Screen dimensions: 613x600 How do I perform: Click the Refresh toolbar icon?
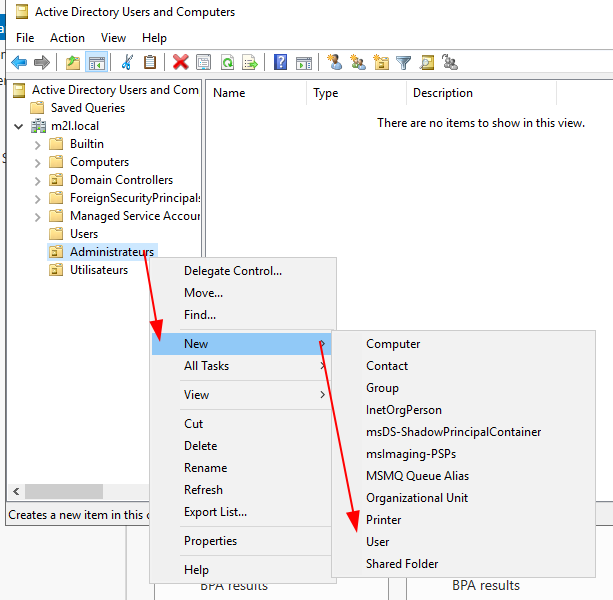pyautogui.click(x=227, y=62)
